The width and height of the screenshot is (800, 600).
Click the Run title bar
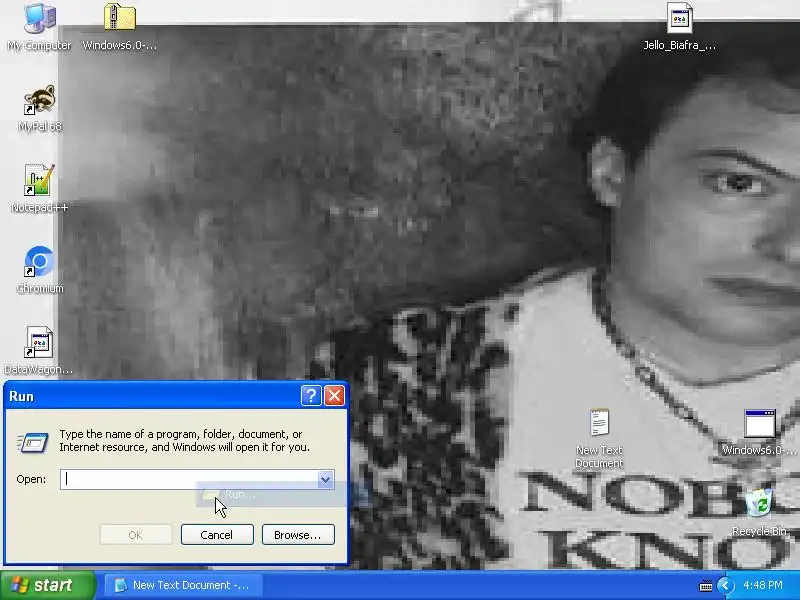pos(152,396)
